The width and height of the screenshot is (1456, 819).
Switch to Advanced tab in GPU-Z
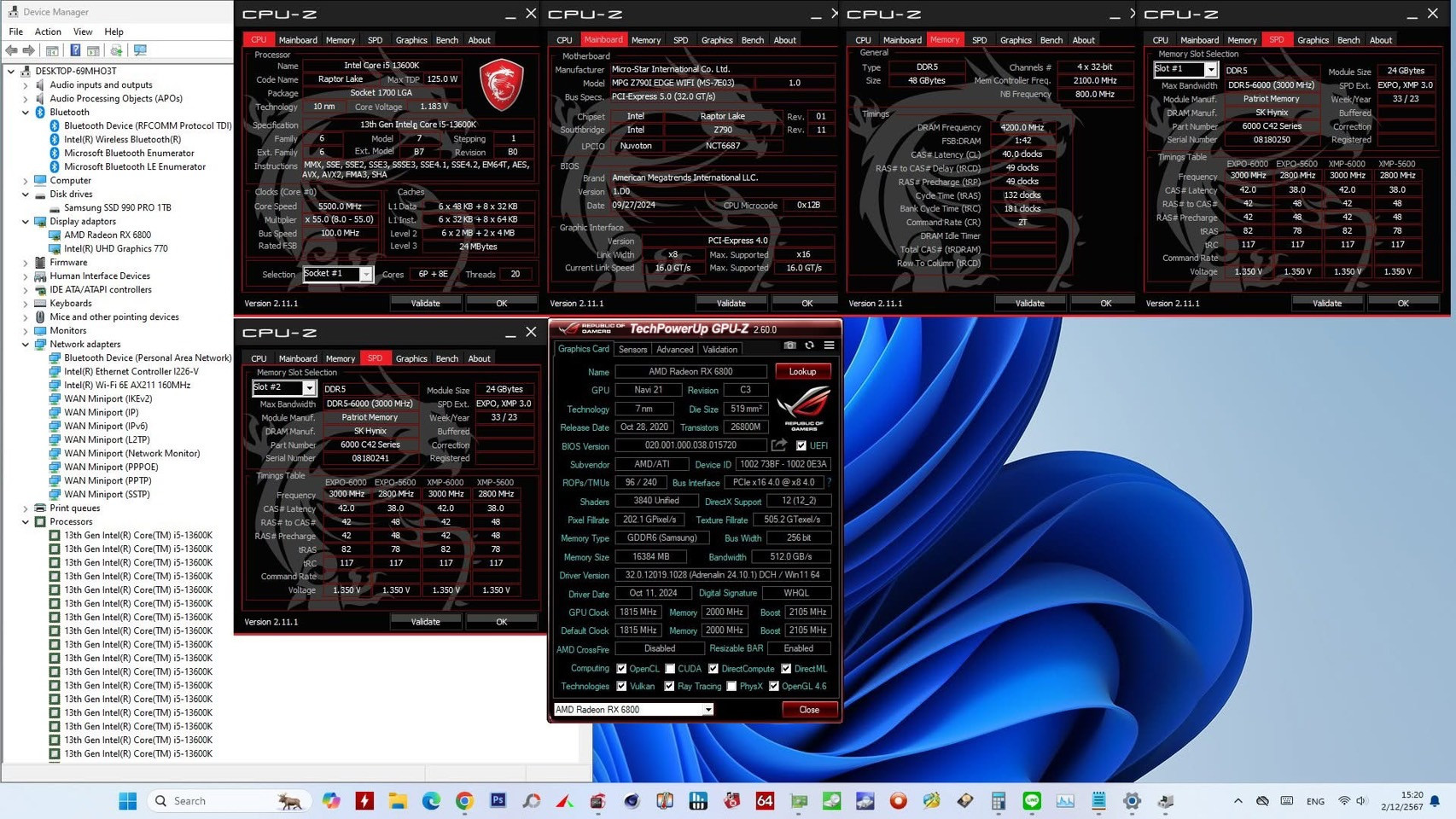tap(675, 350)
